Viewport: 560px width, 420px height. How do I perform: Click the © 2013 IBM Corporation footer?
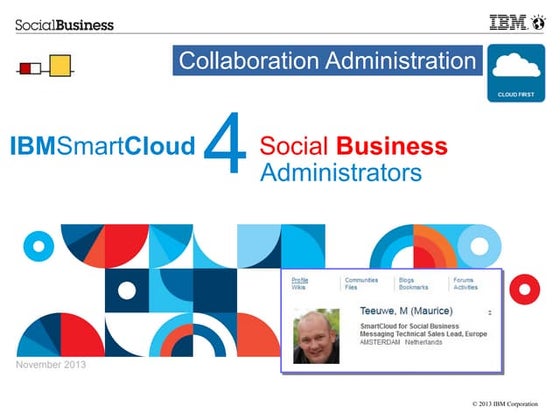point(505,404)
